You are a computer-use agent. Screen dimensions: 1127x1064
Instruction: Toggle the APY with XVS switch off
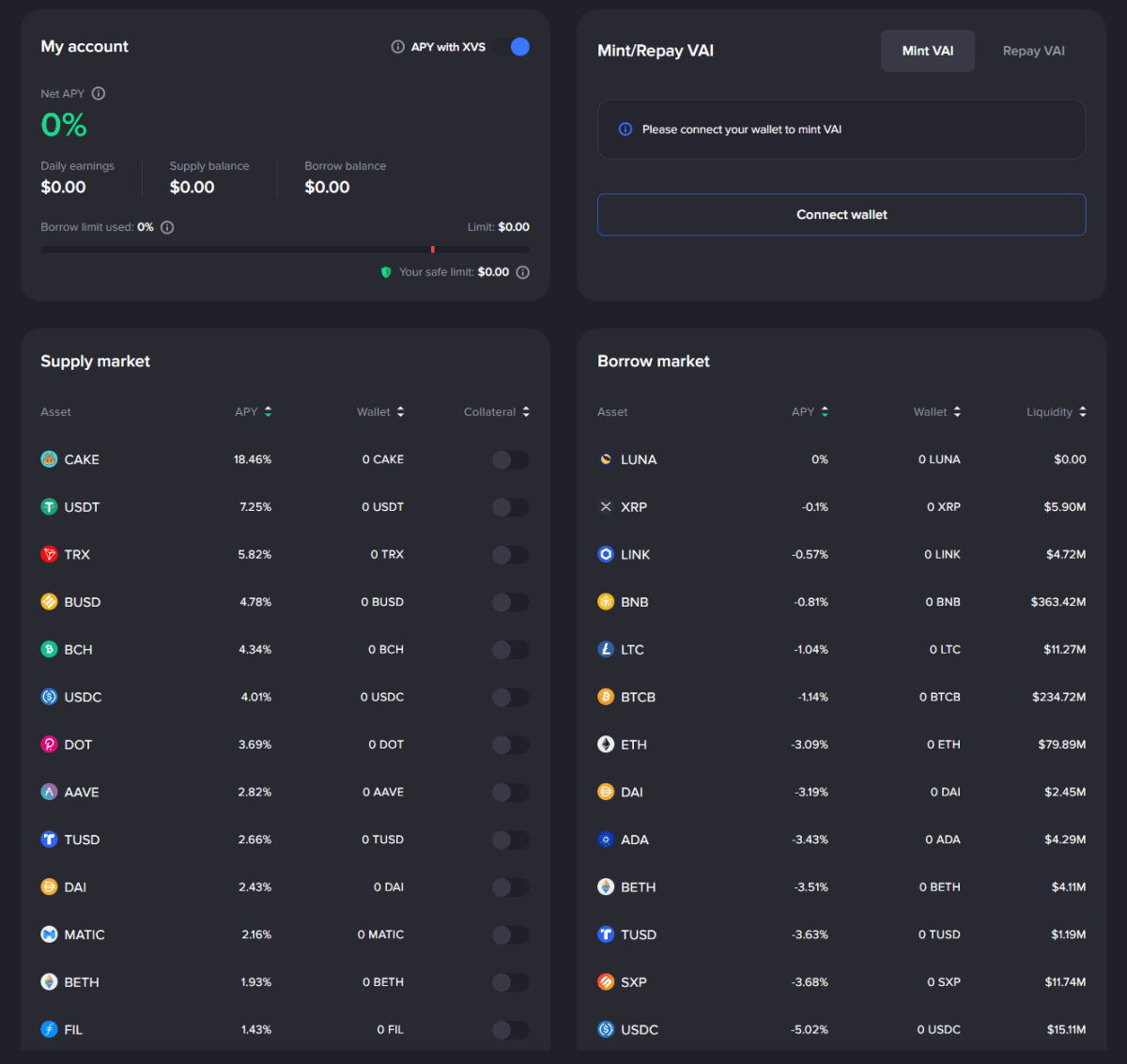(x=513, y=47)
